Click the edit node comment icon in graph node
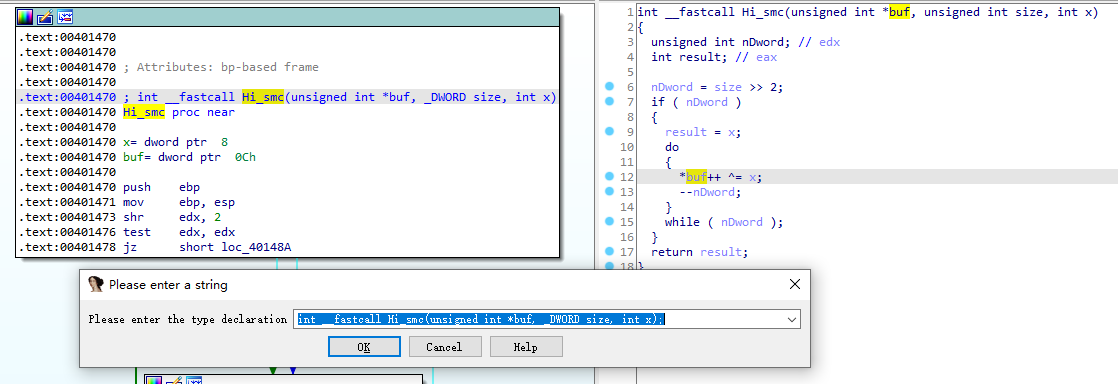1118x384 pixels. (45, 17)
